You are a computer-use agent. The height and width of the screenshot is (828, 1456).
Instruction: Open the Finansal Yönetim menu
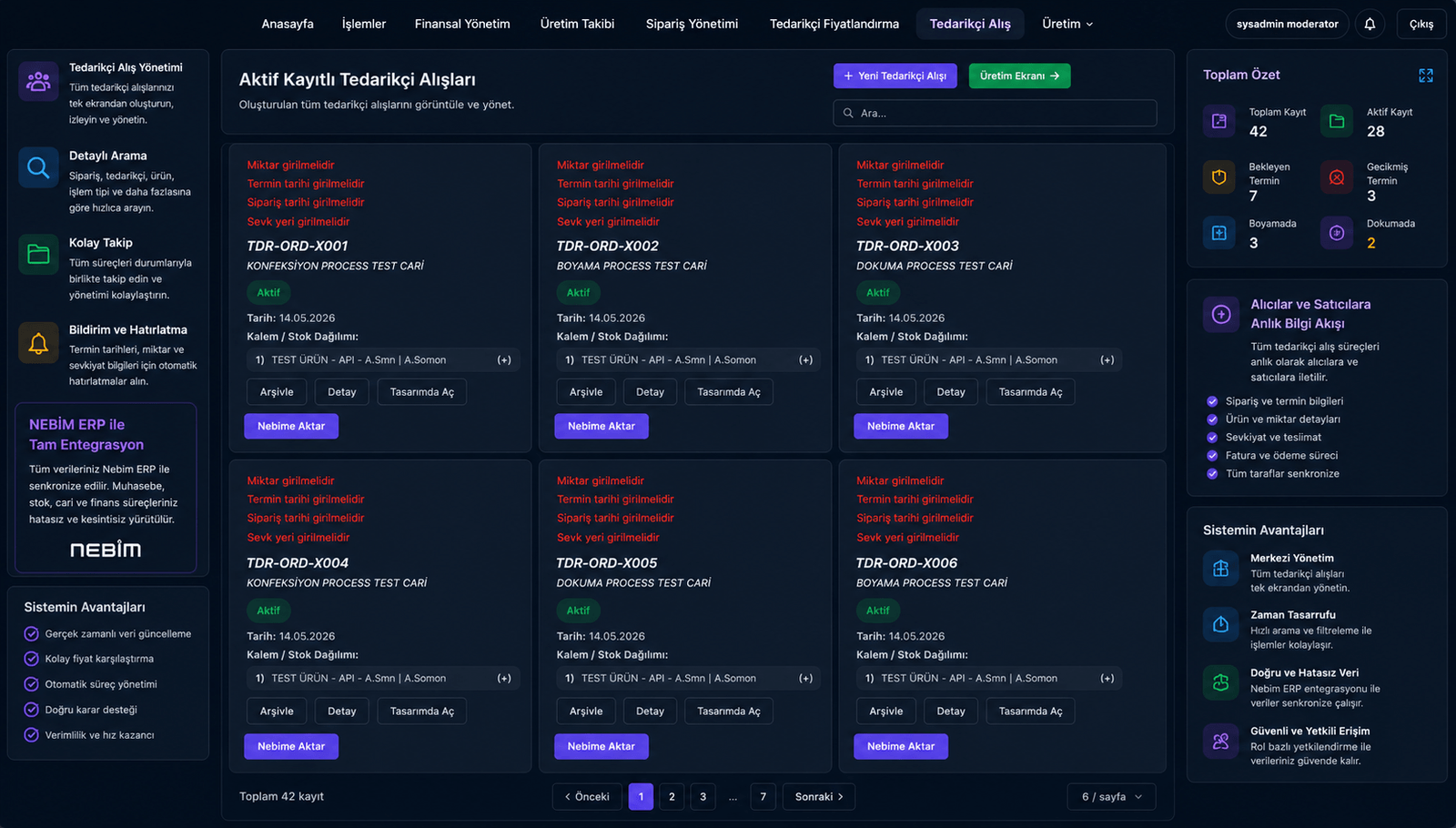tap(462, 24)
